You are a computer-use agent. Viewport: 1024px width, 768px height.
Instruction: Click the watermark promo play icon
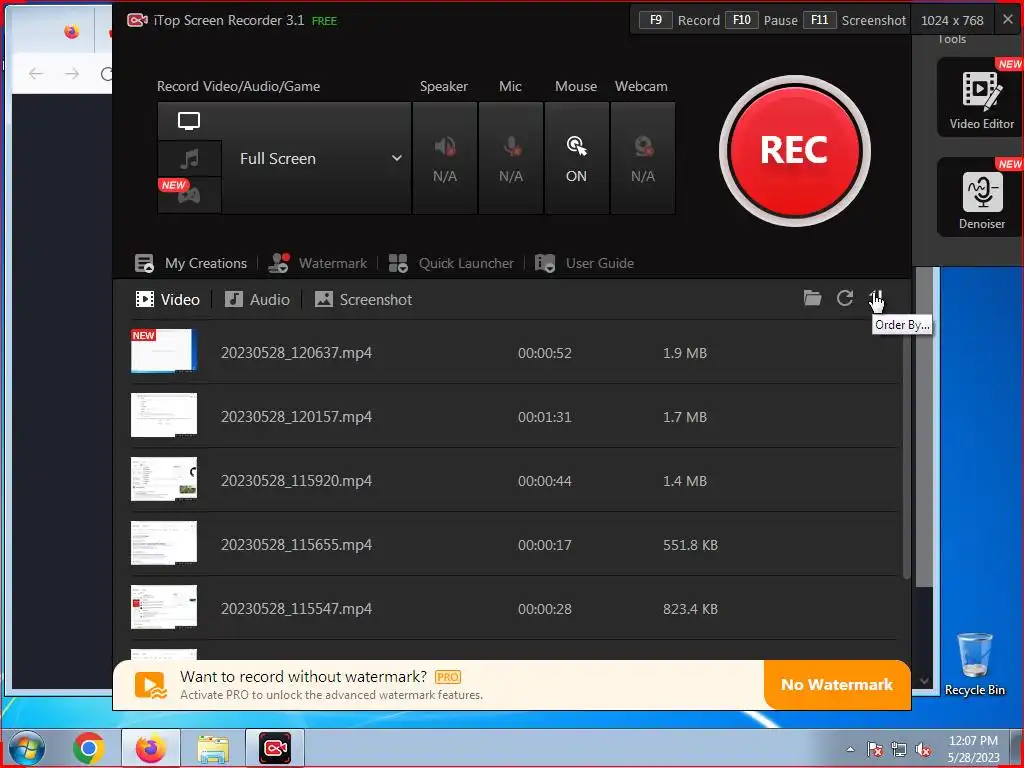click(151, 686)
